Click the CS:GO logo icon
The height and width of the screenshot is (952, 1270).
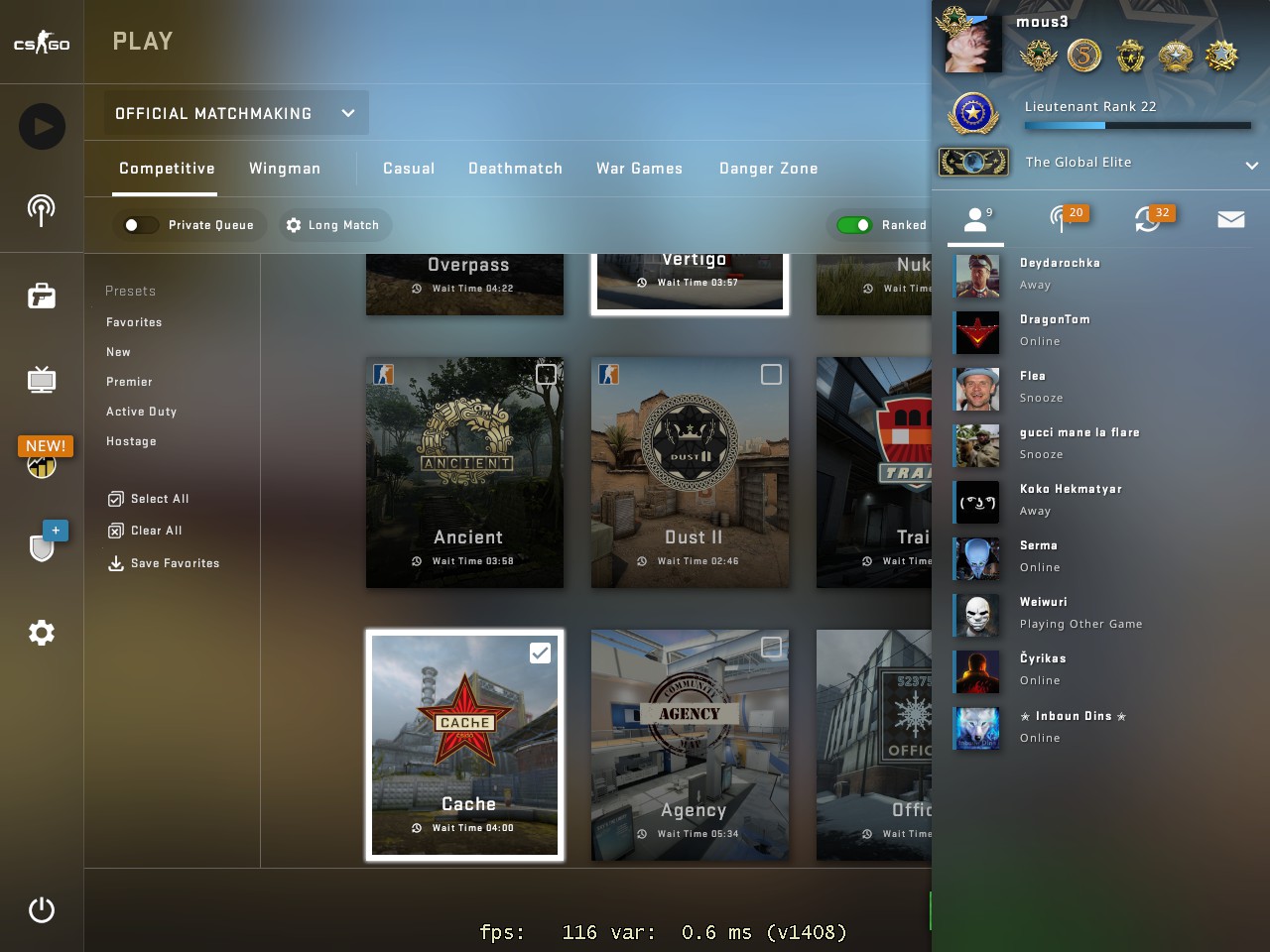point(42,43)
